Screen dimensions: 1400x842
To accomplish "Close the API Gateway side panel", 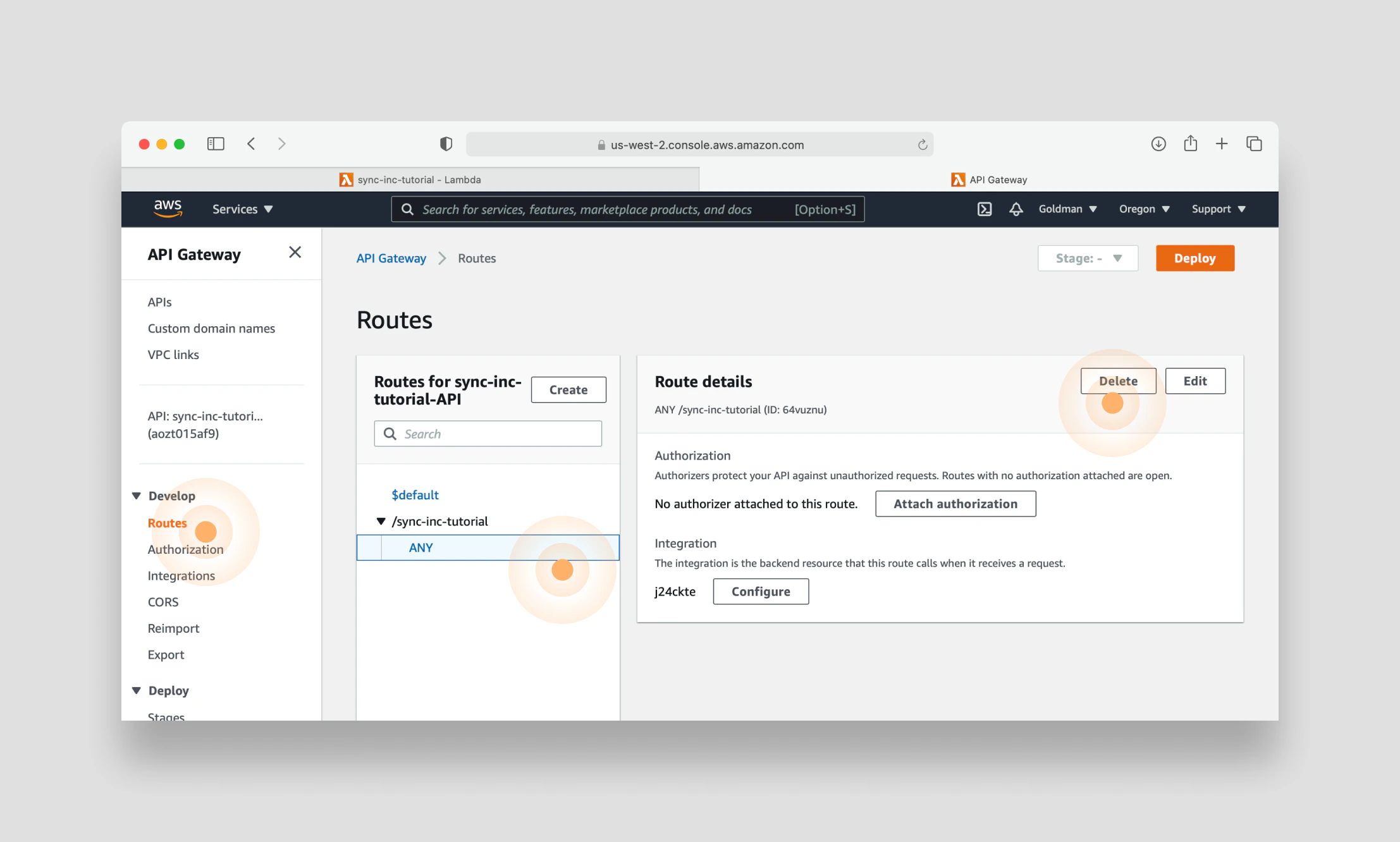I will tap(295, 252).
